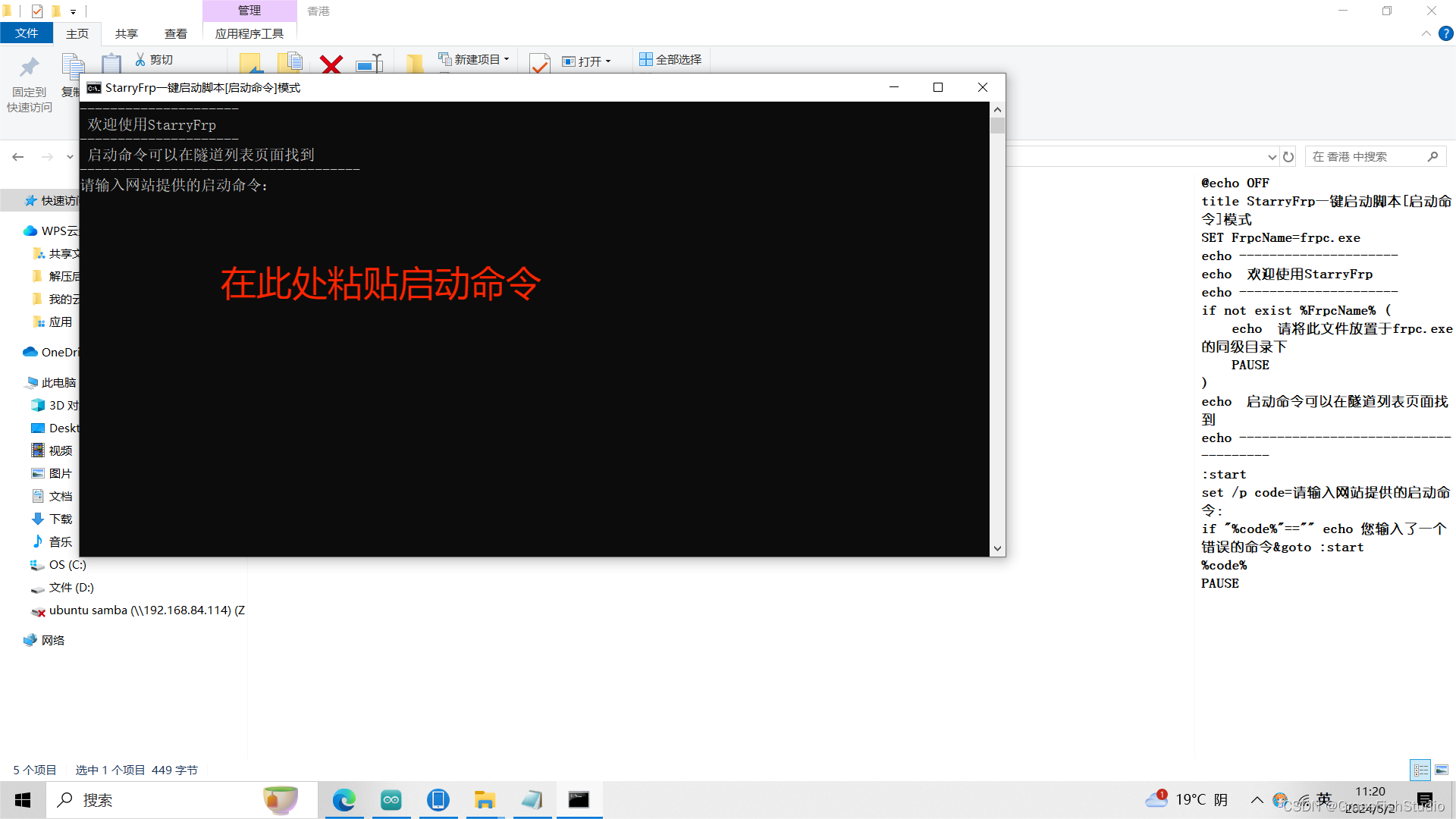Open the 查看 ribbon tab
Viewport: 1456px width, 819px height.
(175, 33)
